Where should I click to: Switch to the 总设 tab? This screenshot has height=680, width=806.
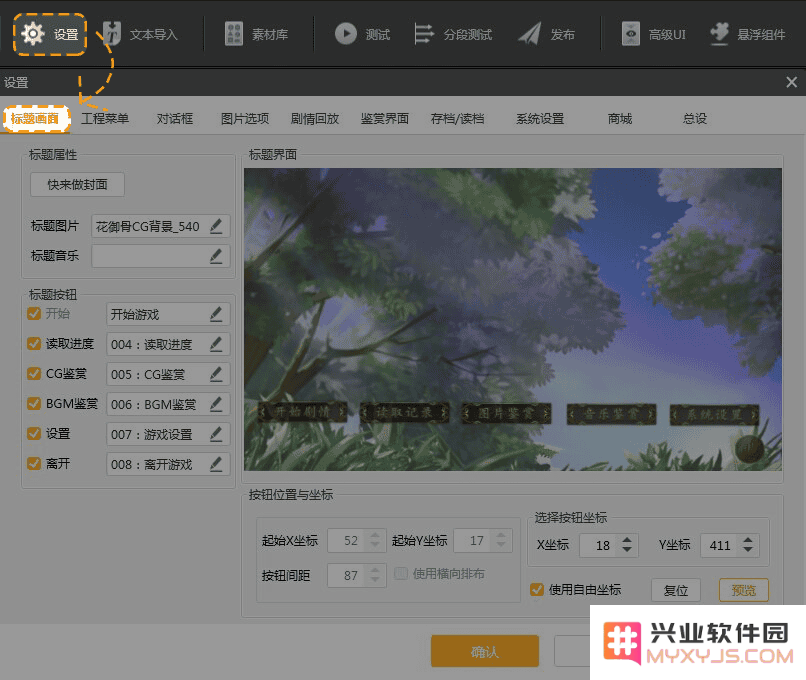click(x=694, y=119)
